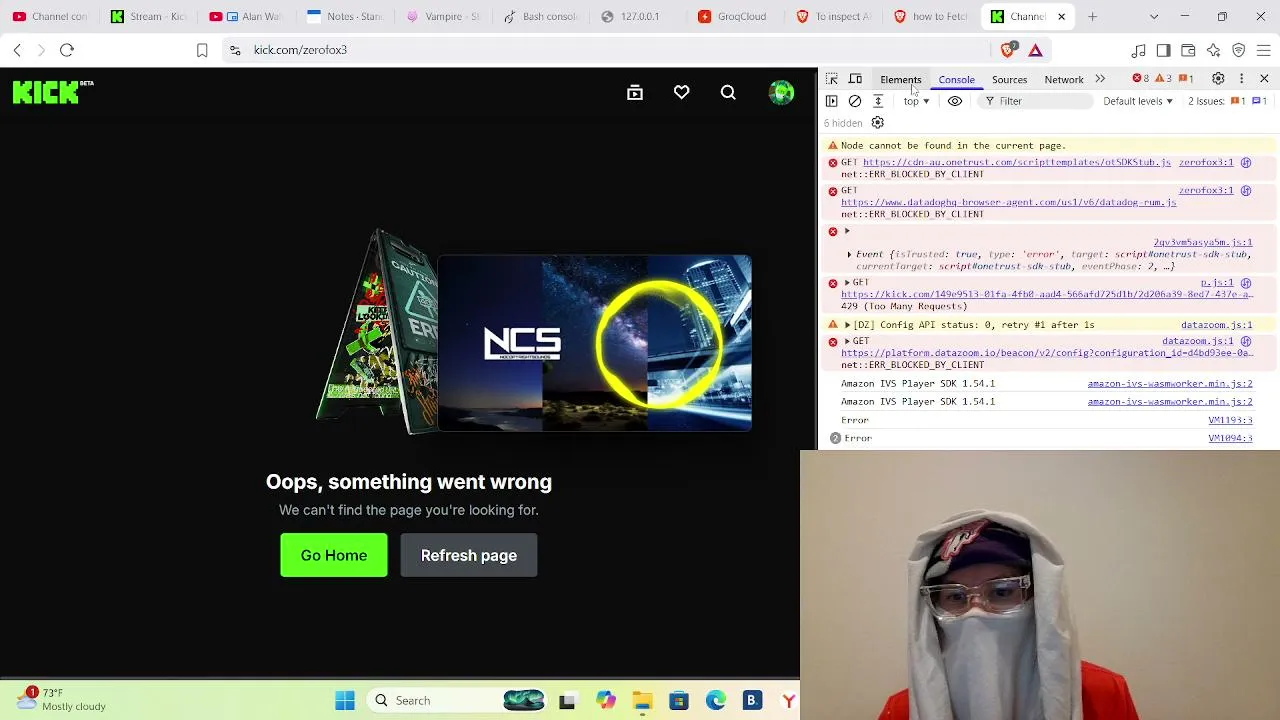Open the DevTools three-dot customize menu
Viewport: 1280px width, 720px height.
click(1242, 79)
